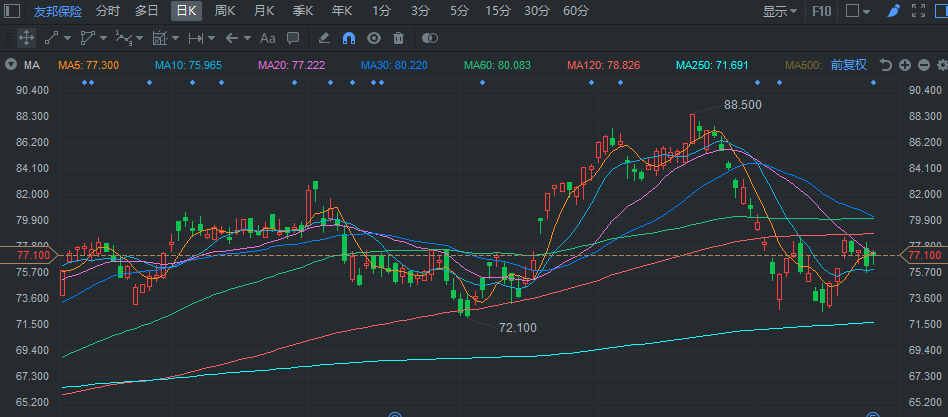Collapse the MA indicator with triangle button

[10, 65]
